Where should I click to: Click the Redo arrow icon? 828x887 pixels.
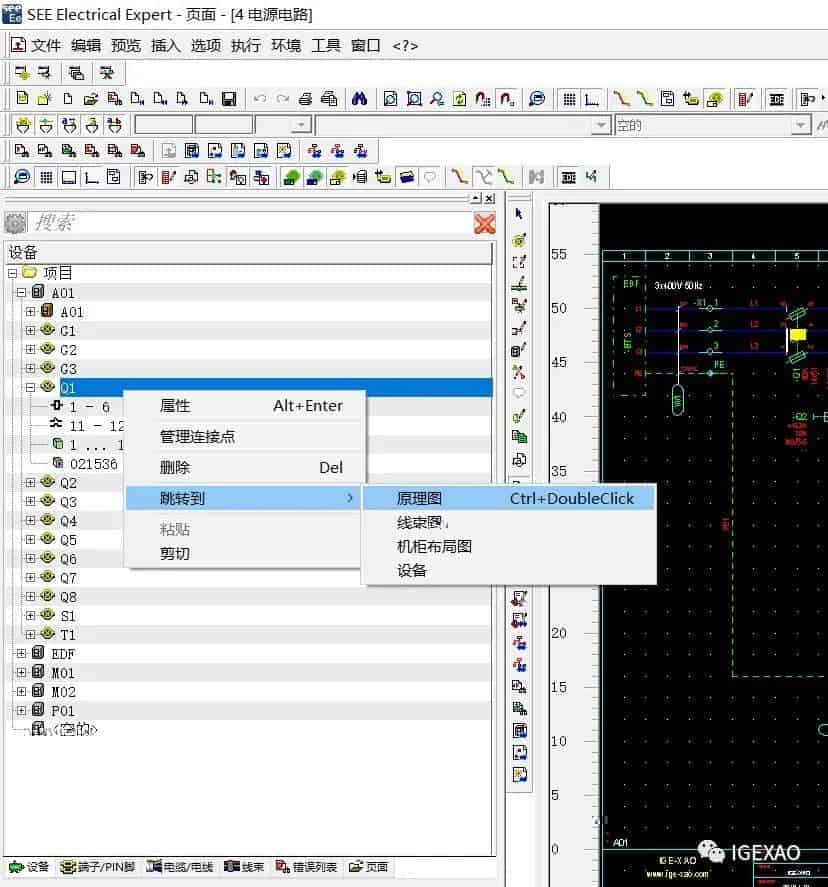coord(282,99)
